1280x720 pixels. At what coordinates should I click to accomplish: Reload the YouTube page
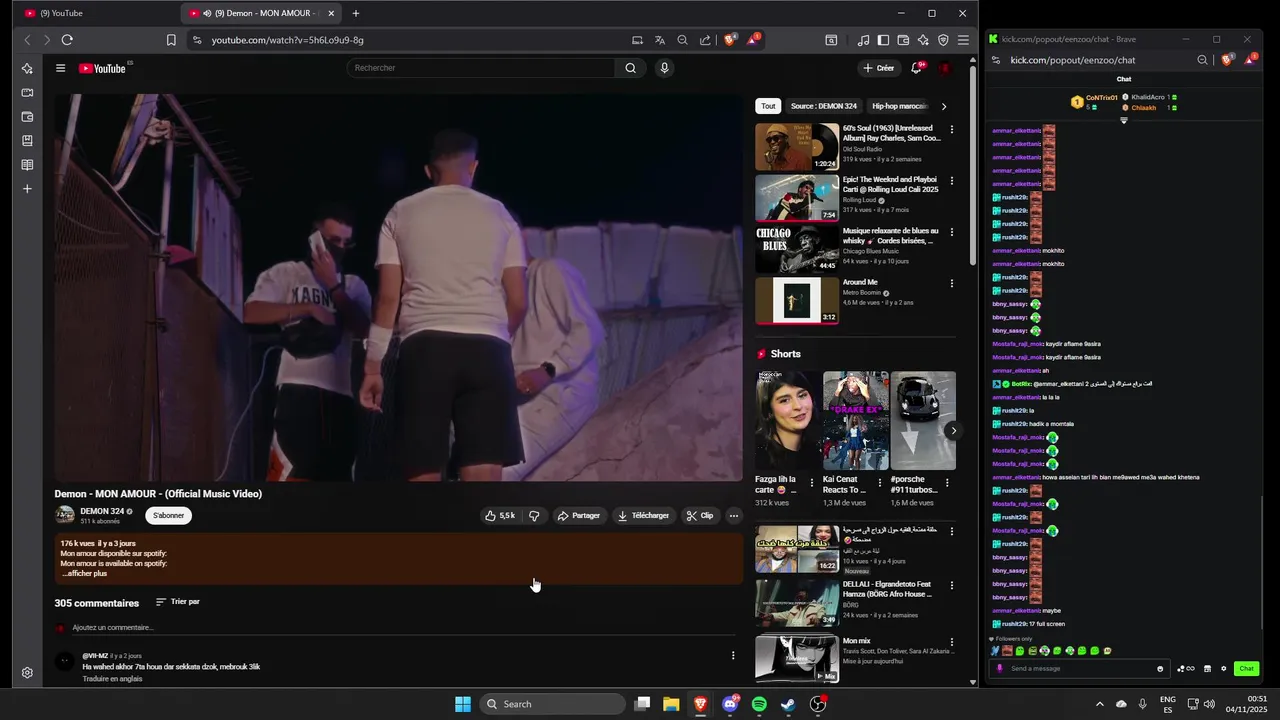67,40
